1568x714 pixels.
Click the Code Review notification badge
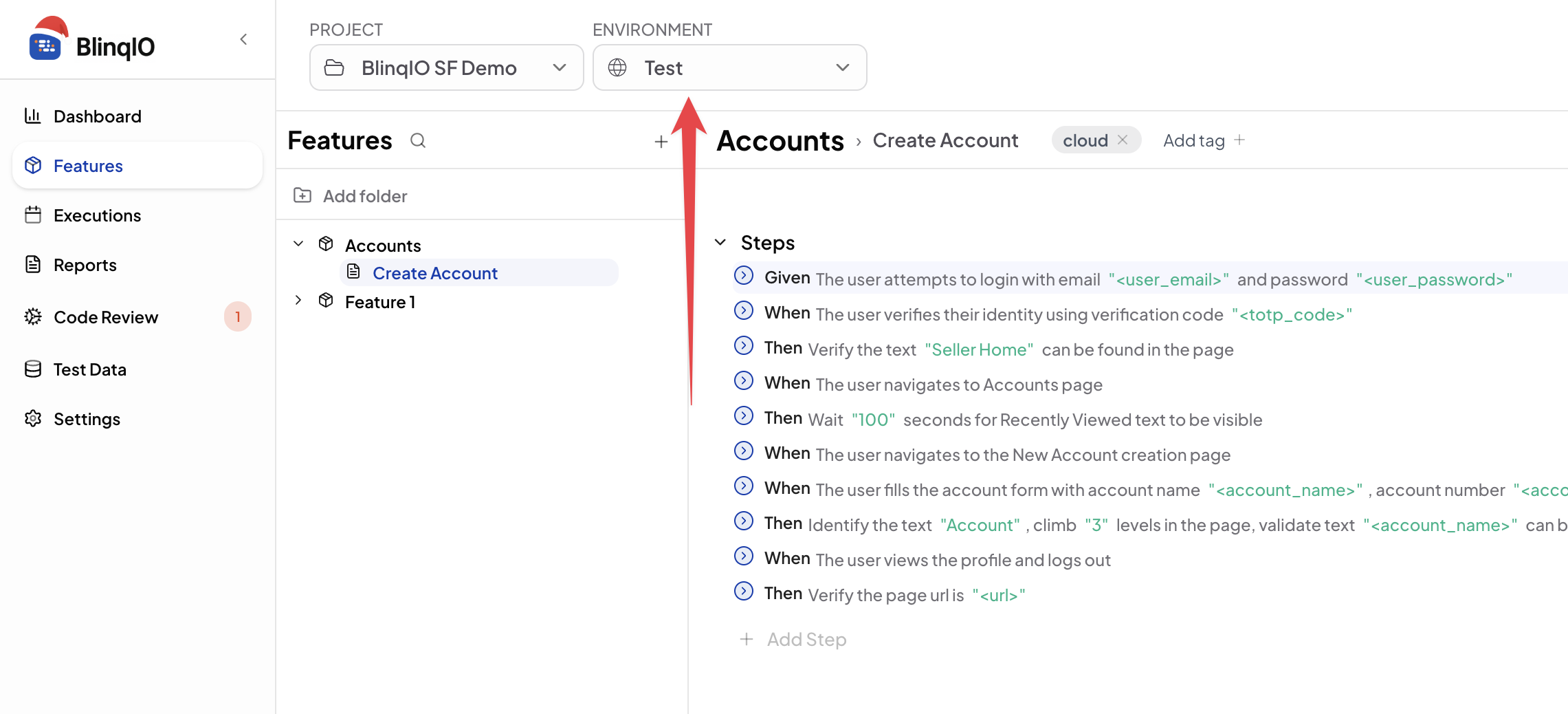pos(238,317)
